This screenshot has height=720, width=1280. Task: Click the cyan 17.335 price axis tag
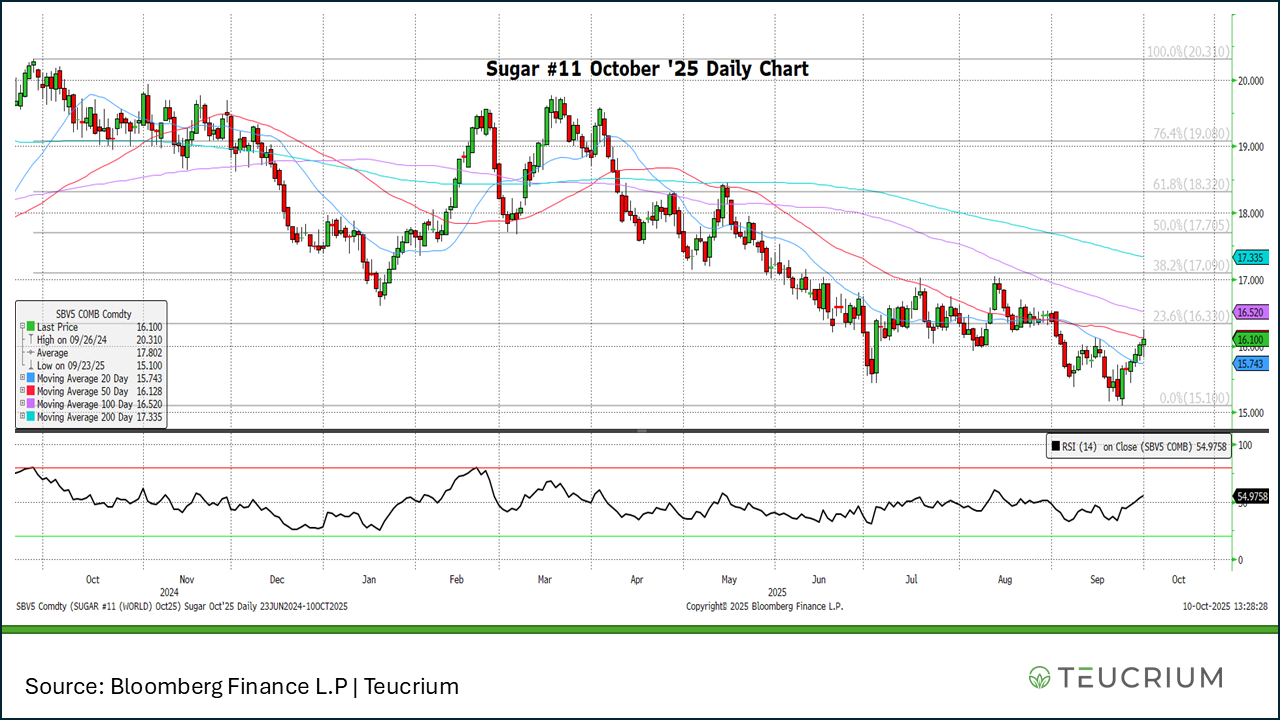click(x=1252, y=258)
